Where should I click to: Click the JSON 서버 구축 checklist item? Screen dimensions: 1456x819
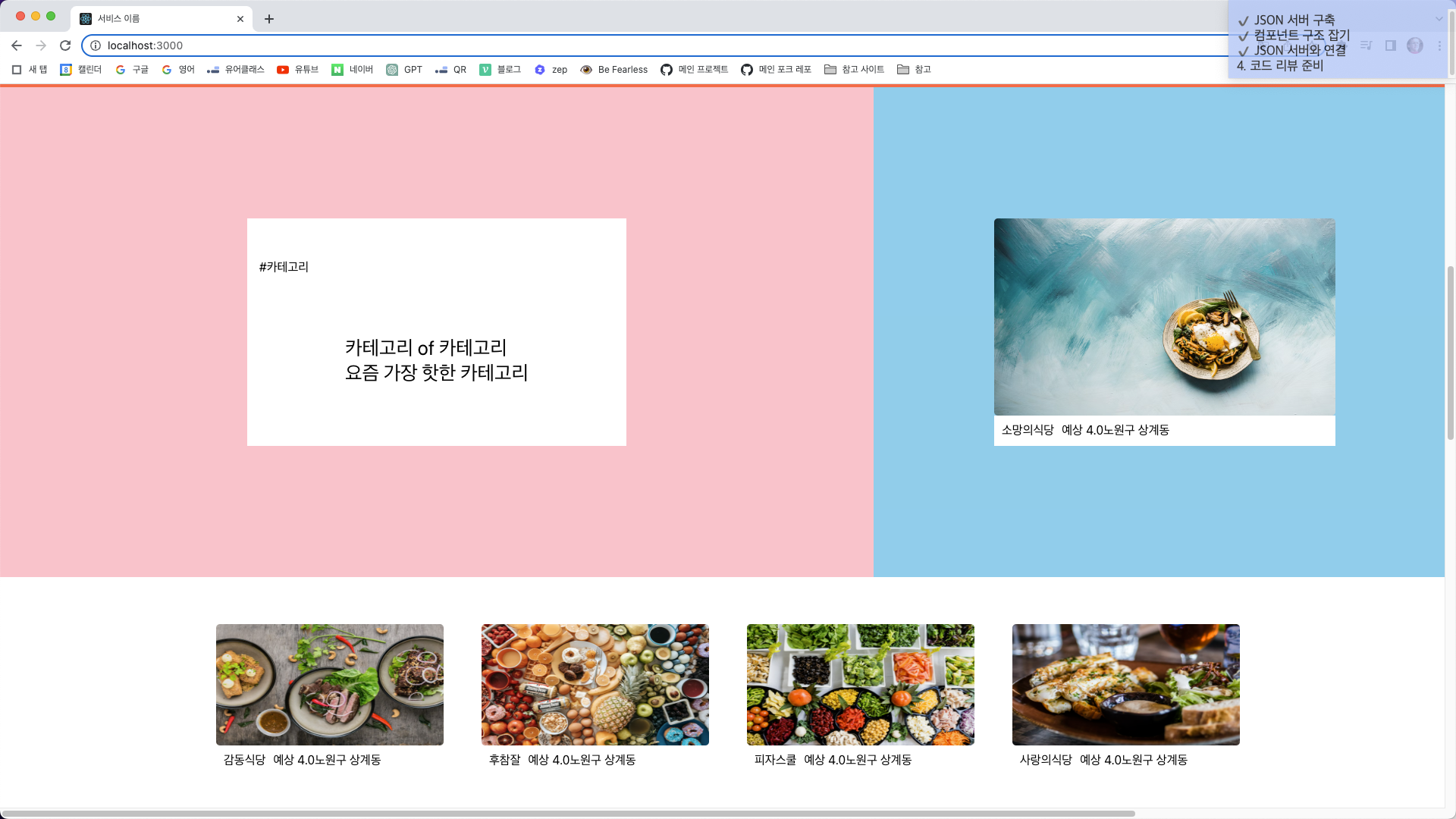pos(1287,20)
